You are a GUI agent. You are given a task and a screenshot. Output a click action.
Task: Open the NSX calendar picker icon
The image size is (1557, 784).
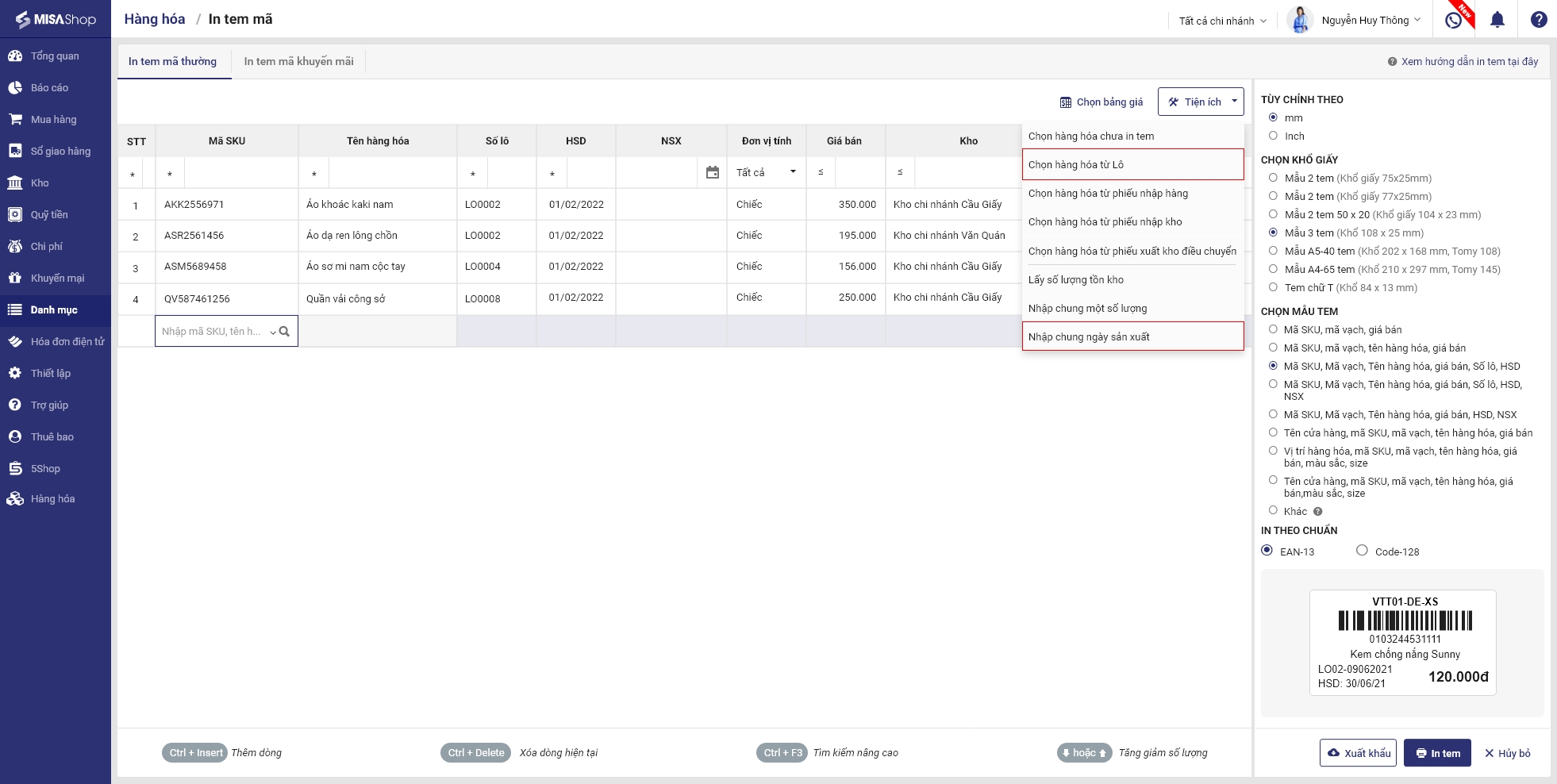click(x=712, y=172)
